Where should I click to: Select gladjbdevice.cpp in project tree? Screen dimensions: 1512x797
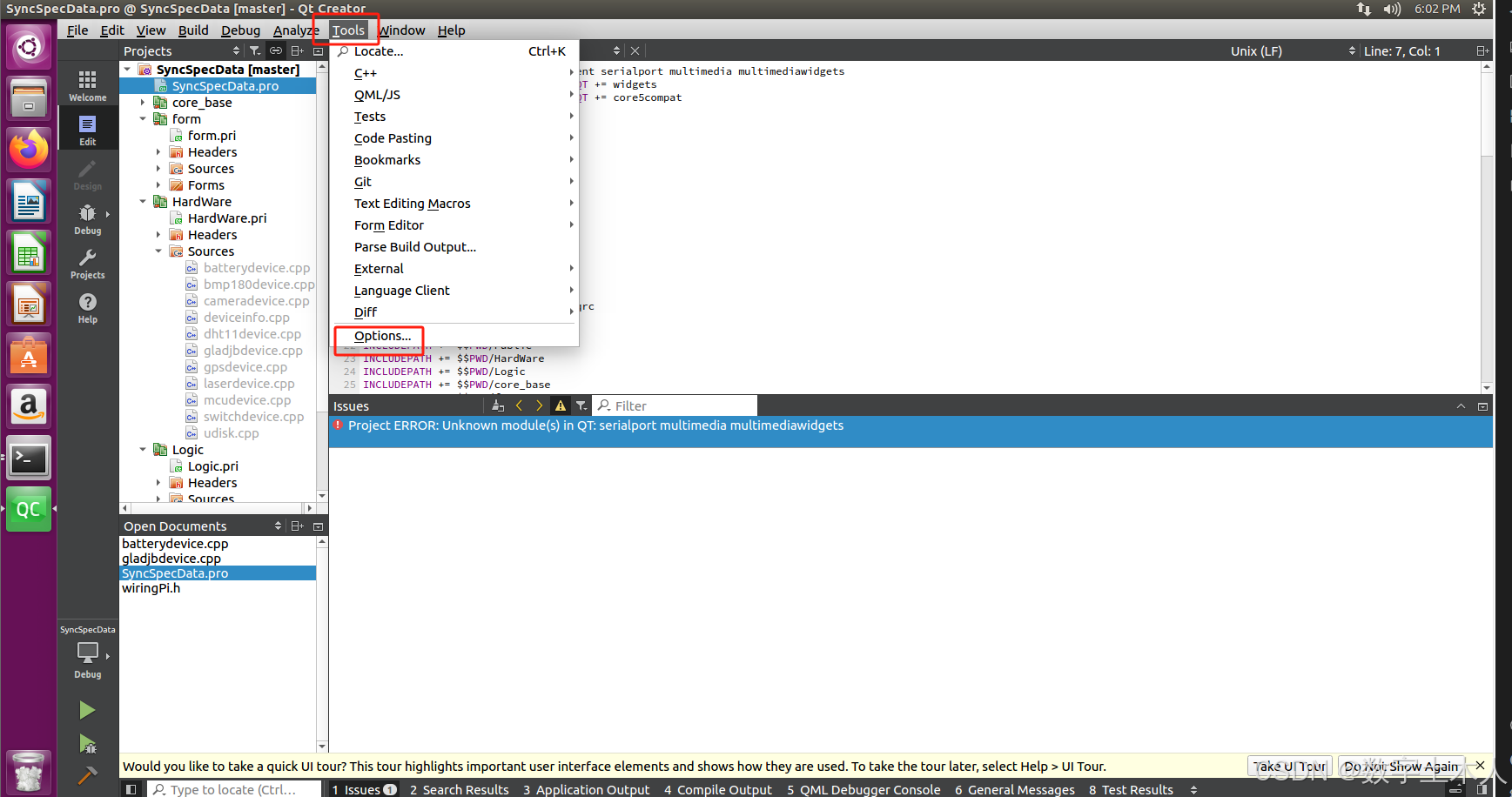point(253,351)
